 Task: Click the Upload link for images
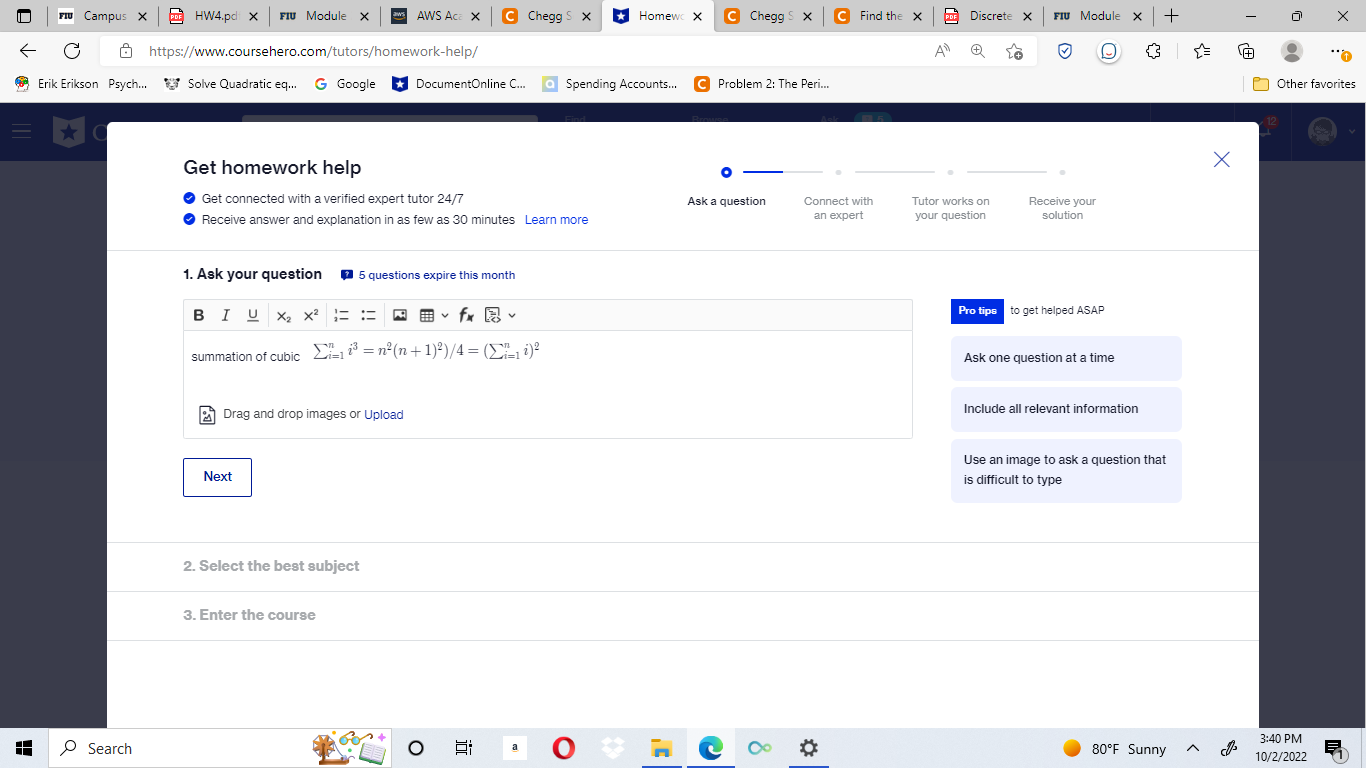pyautogui.click(x=384, y=414)
